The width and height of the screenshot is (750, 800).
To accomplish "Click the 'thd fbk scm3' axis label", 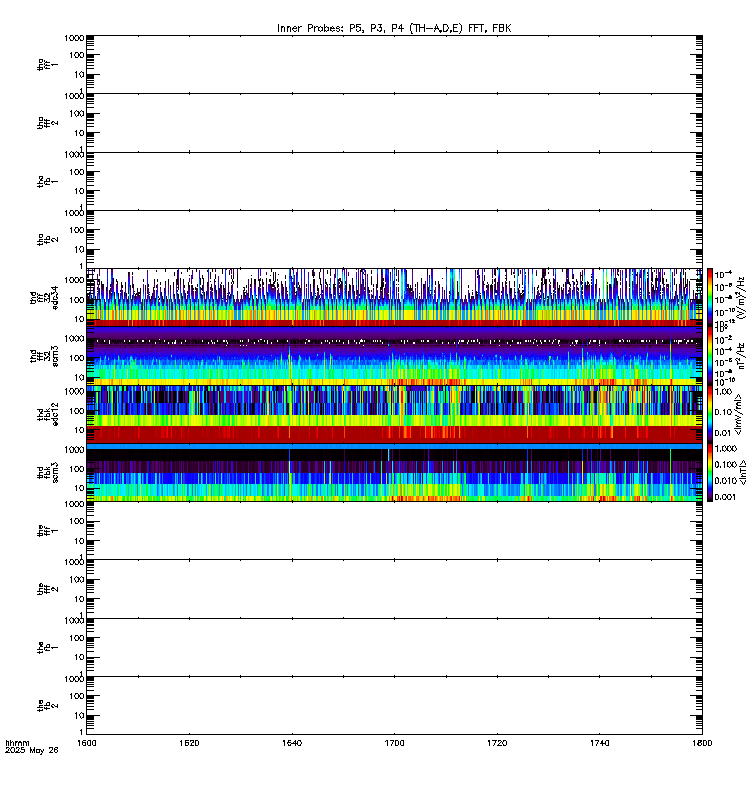I will (x=47, y=472).
